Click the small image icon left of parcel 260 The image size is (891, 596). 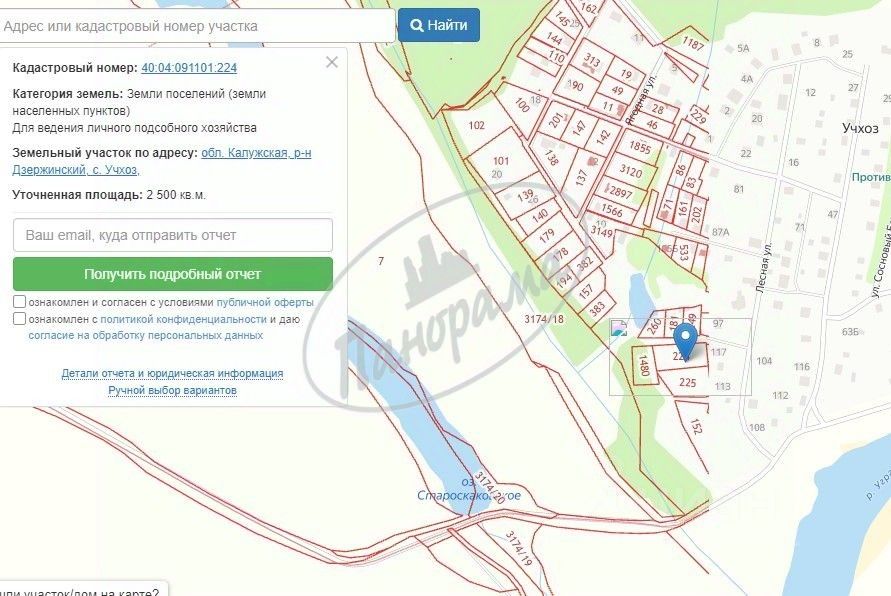[x=619, y=328]
